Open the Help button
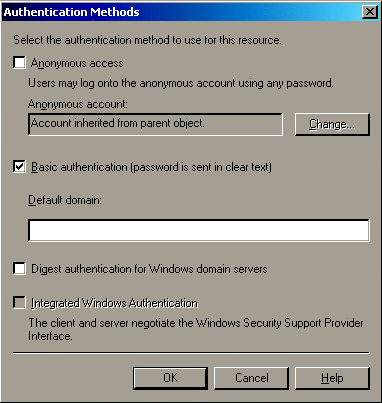The width and height of the screenshot is (382, 403). [x=332, y=378]
